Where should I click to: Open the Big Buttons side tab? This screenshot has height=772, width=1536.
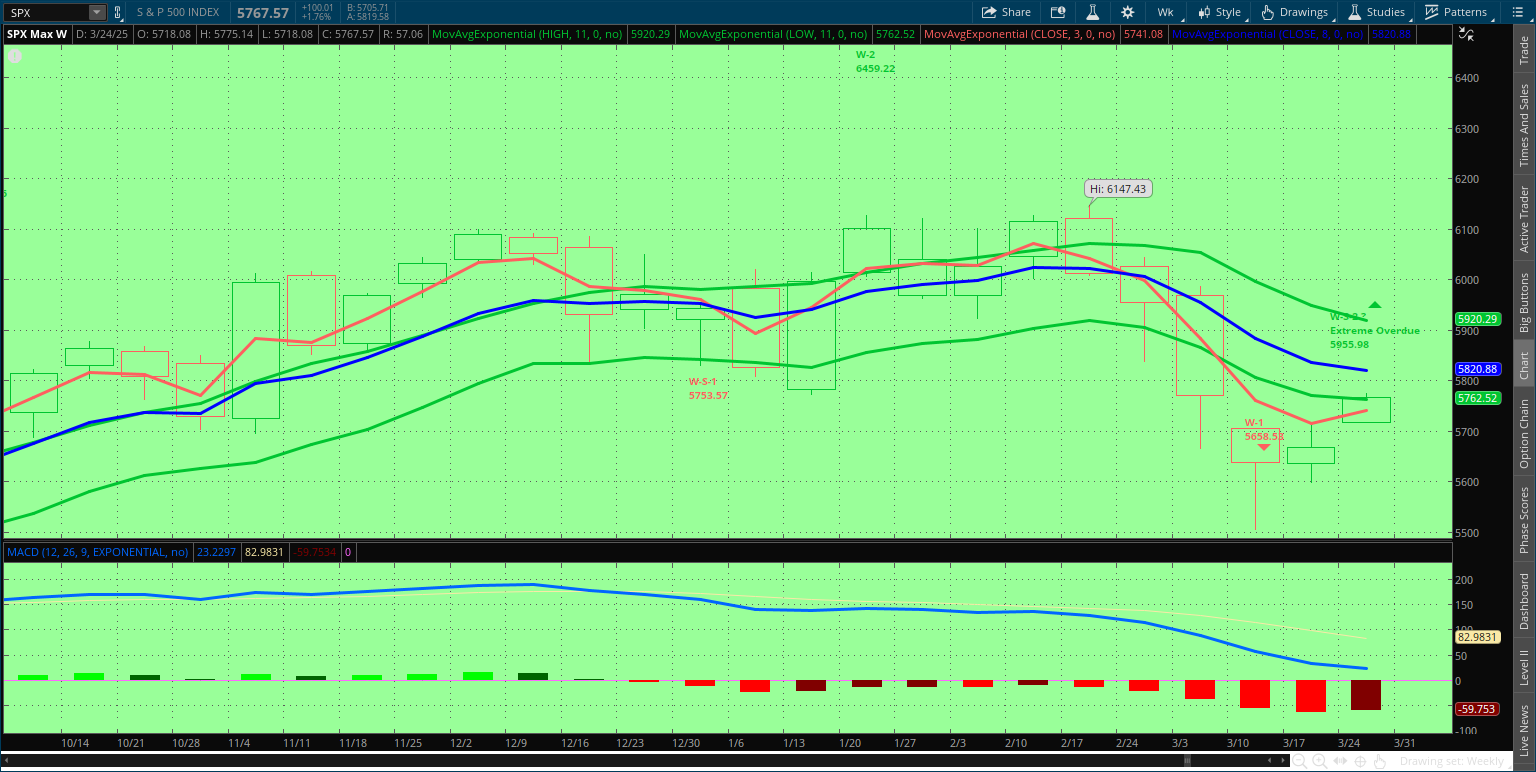click(x=1524, y=302)
